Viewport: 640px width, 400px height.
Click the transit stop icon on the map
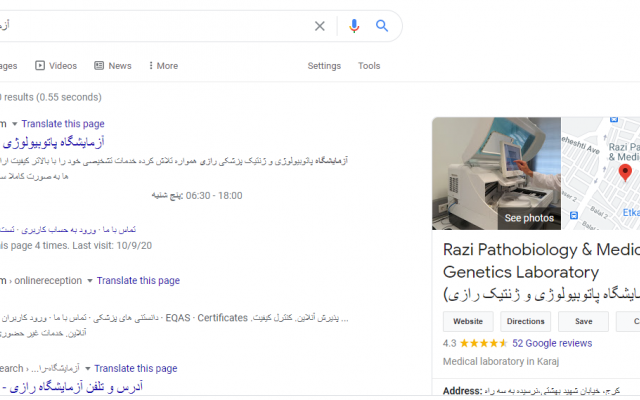tap(573, 215)
